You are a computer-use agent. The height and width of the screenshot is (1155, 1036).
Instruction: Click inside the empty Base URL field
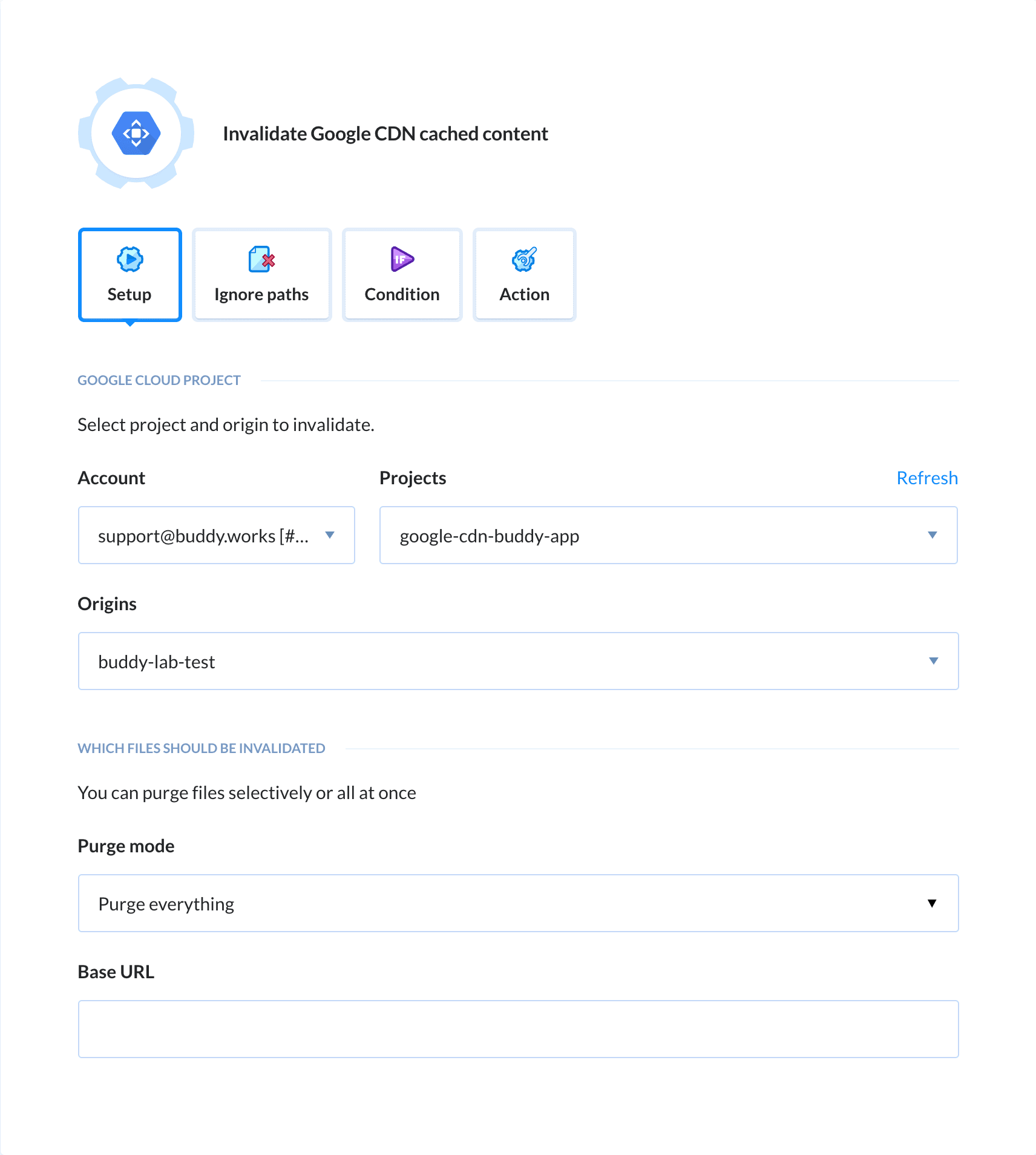517,1028
